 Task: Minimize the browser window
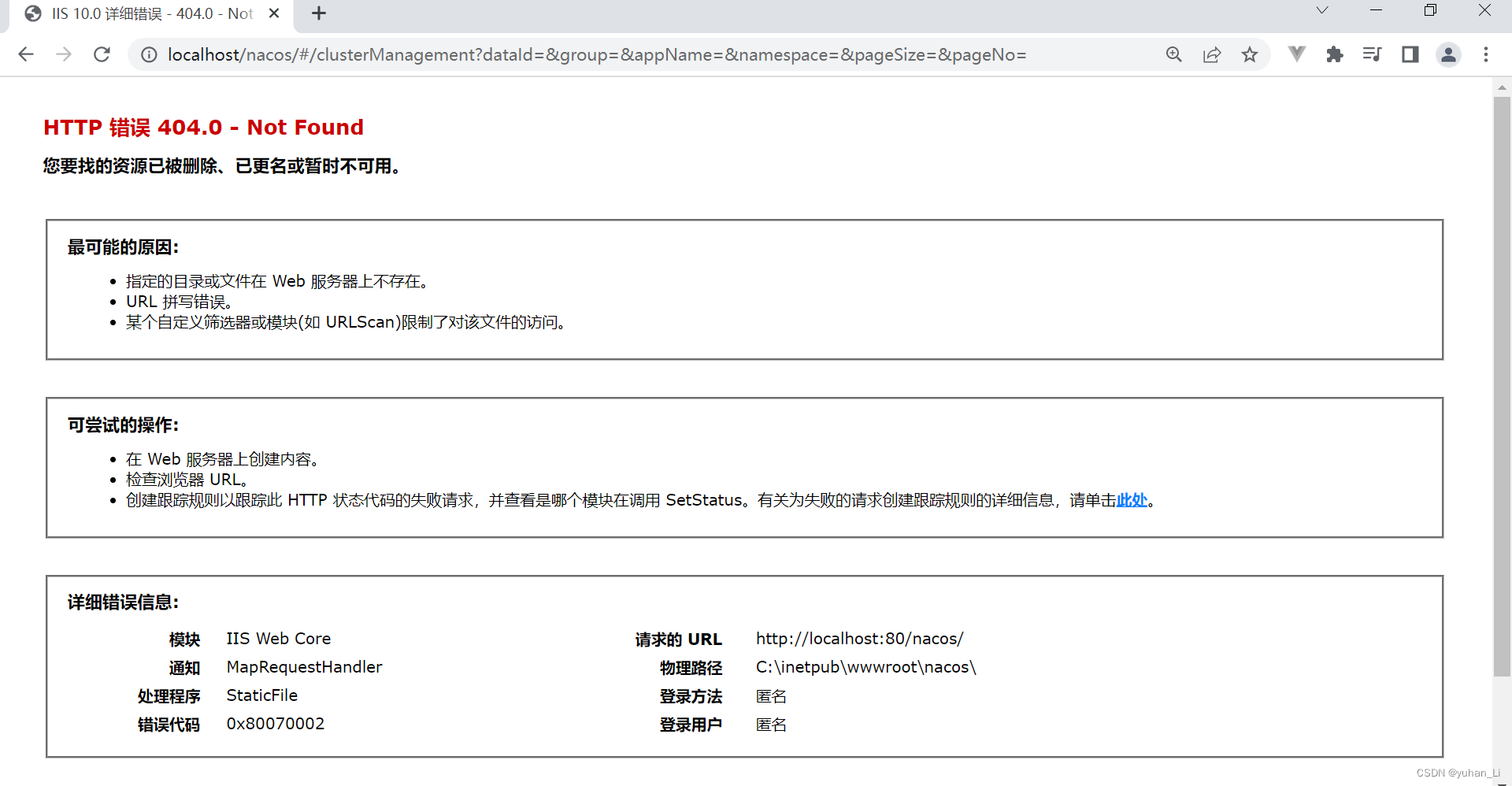pos(1376,10)
